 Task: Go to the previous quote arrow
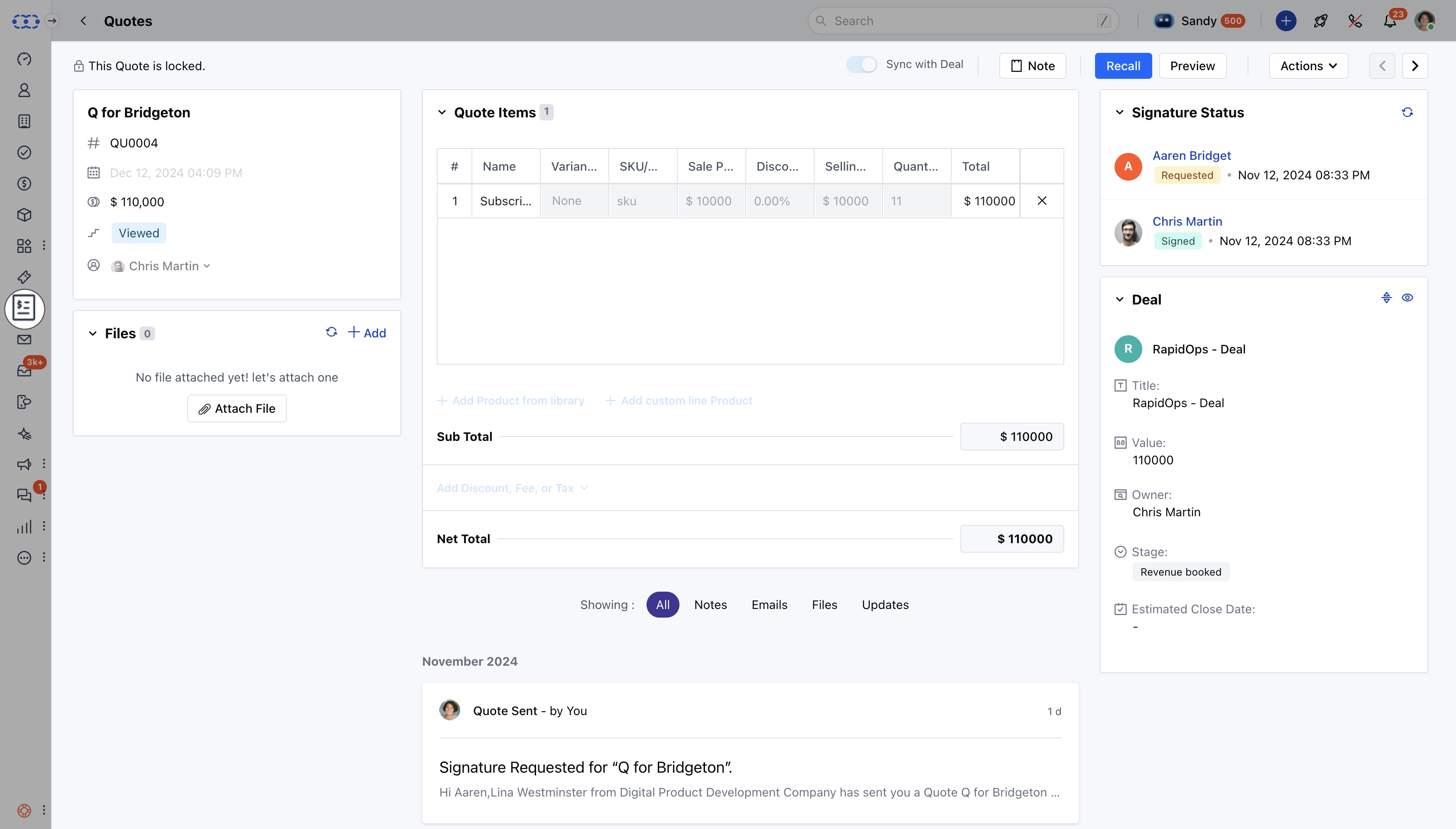[x=1382, y=66]
